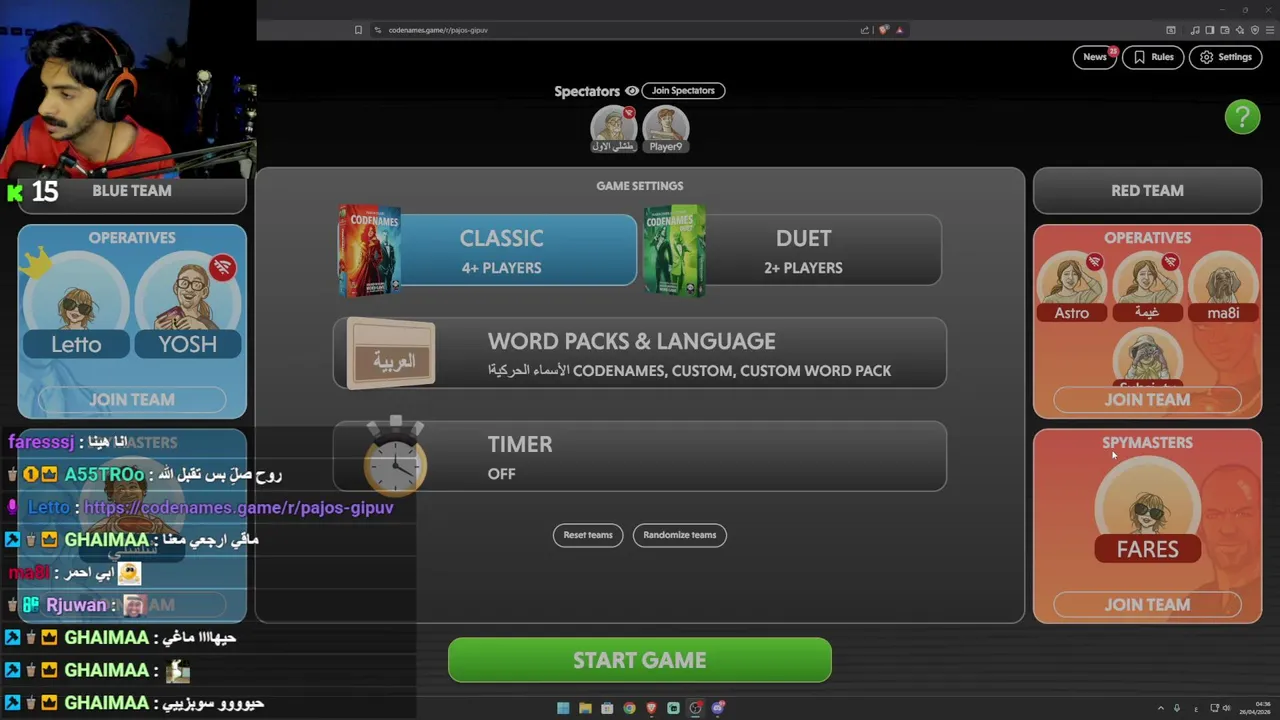Select spectator avatar Player9

[x=666, y=128]
